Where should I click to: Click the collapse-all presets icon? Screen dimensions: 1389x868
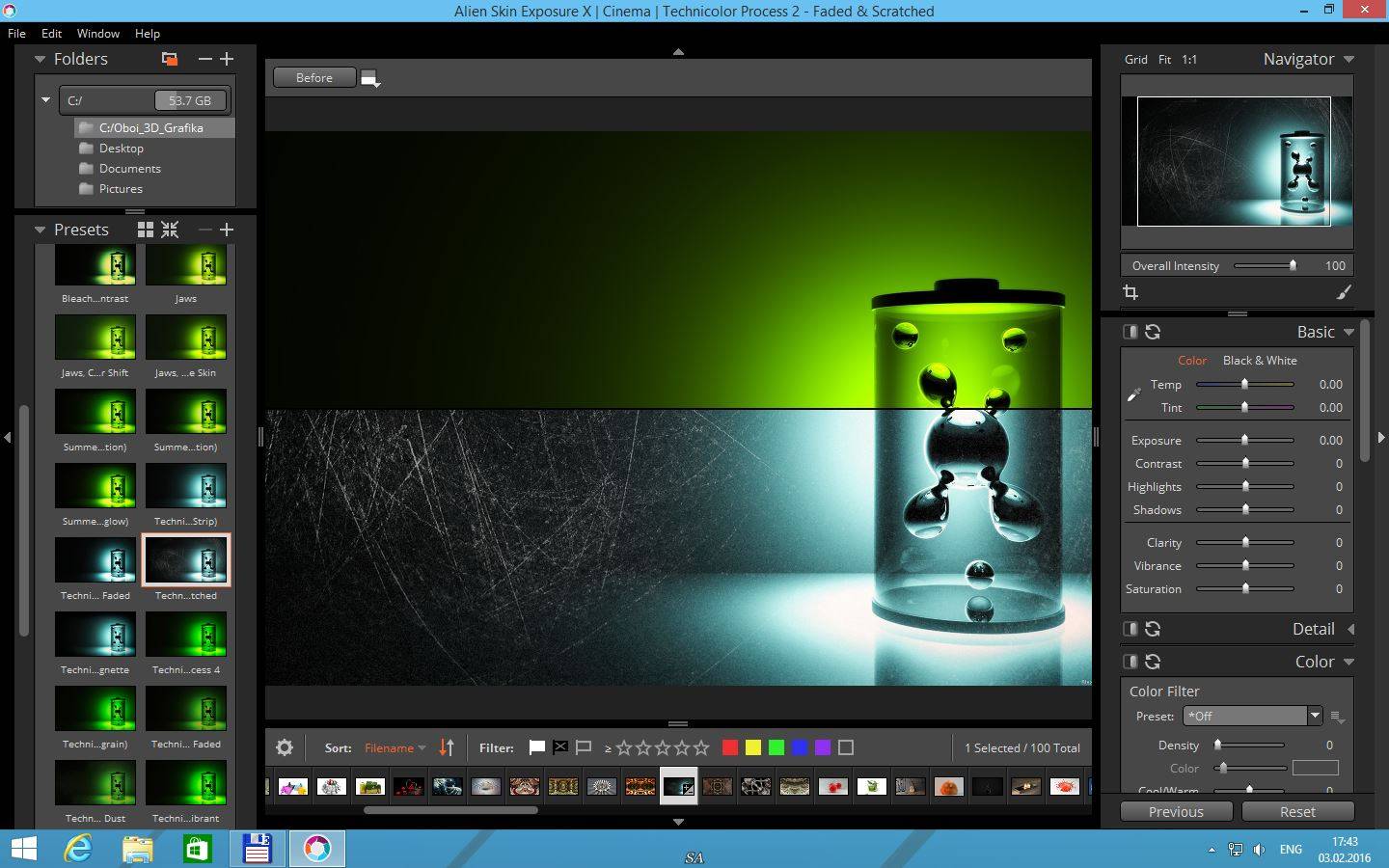click(170, 230)
